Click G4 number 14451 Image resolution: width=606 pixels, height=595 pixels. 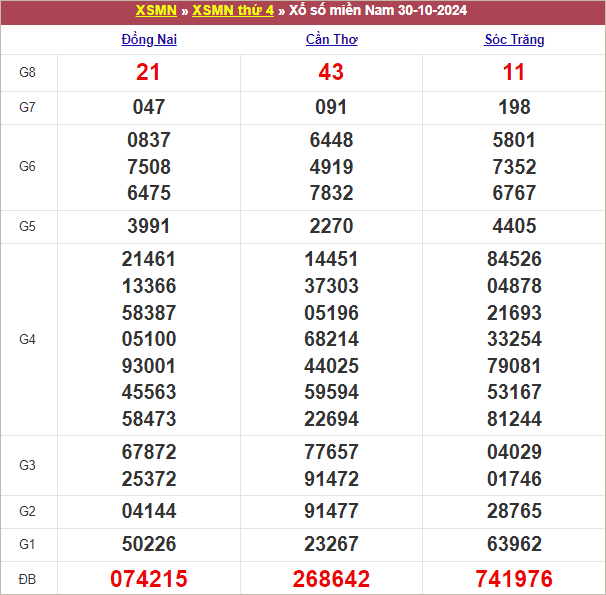pyautogui.click(x=331, y=259)
